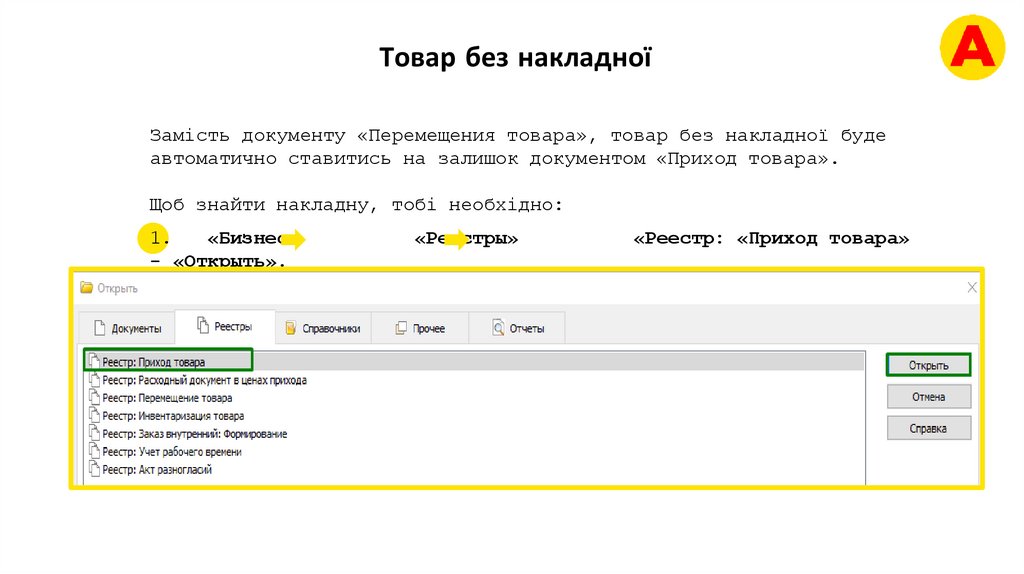Switch to the Документы tab

coord(127,328)
